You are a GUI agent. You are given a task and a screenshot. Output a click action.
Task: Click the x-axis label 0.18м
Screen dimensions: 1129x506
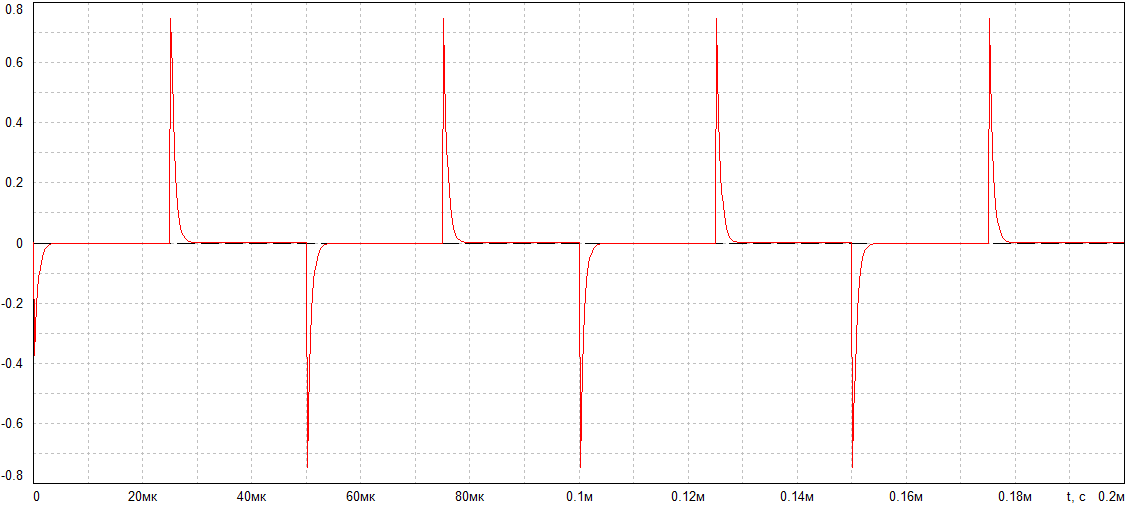(1017, 497)
